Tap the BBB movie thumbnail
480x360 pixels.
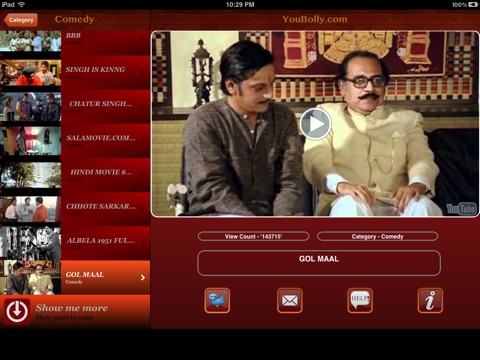pos(30,41)
